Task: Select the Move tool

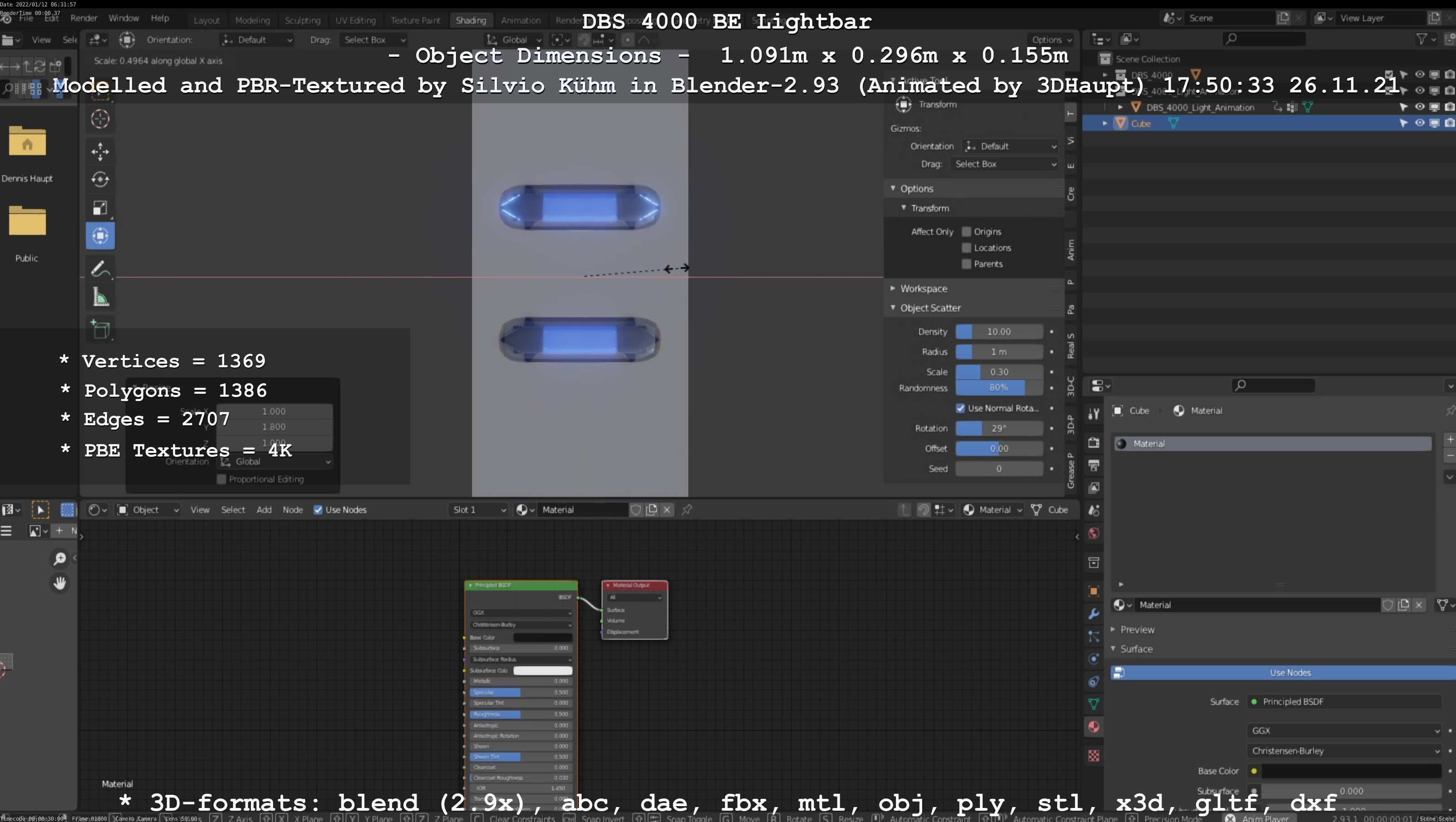Action: click(x=100, y=152)
